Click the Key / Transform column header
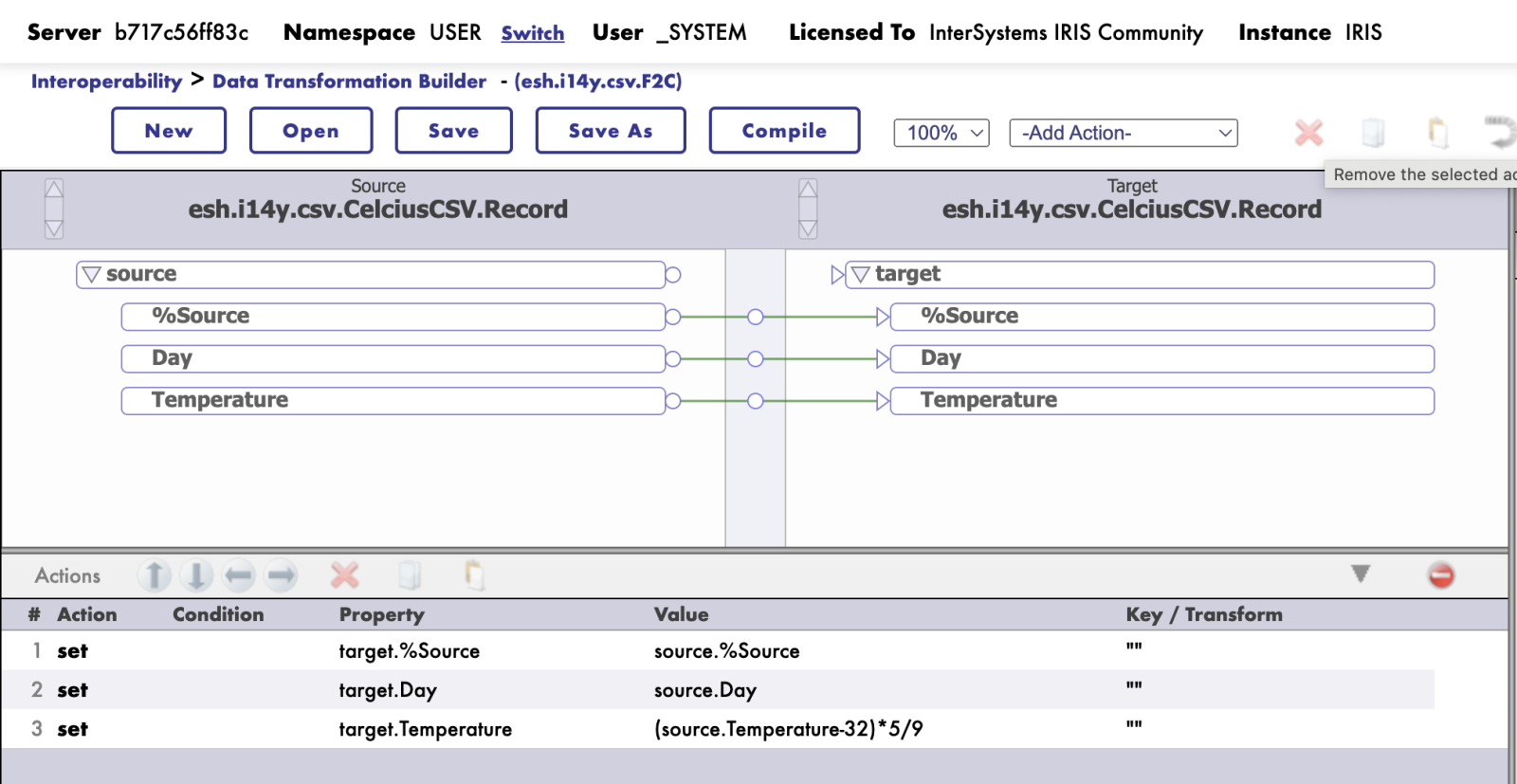Viewport: 1517px width, 784px height. coord(1204,614)
